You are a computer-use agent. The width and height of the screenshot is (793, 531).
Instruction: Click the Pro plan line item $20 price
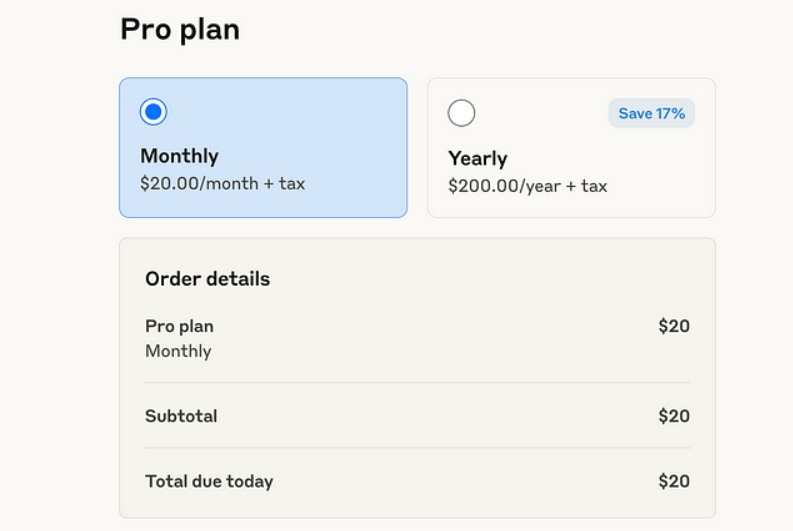(673, 326)
